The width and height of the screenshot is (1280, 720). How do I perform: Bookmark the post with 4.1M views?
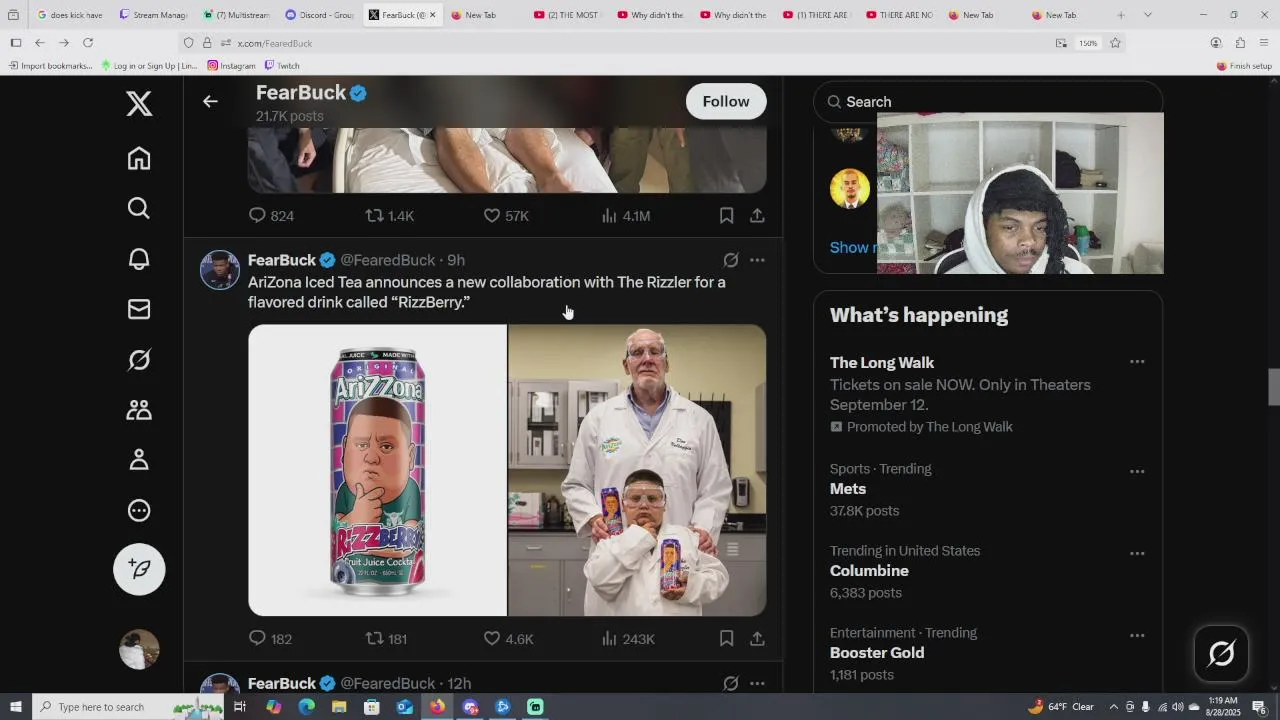(x=727, y=215)
